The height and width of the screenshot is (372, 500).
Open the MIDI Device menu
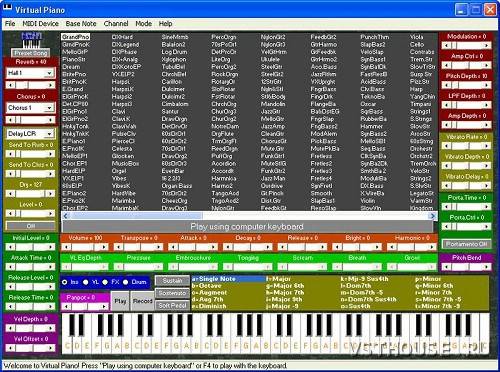tap(40, 24)
